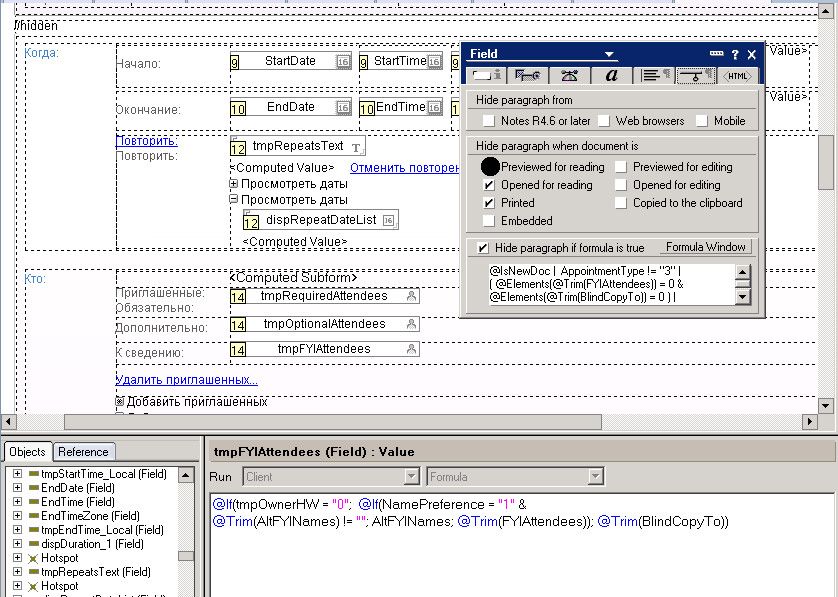Image resolution: width=838 pixels, height=597 pixels.
Task: Toggle 'Hide paragraph if formula is true'
Action: click(x=483, y=248)
